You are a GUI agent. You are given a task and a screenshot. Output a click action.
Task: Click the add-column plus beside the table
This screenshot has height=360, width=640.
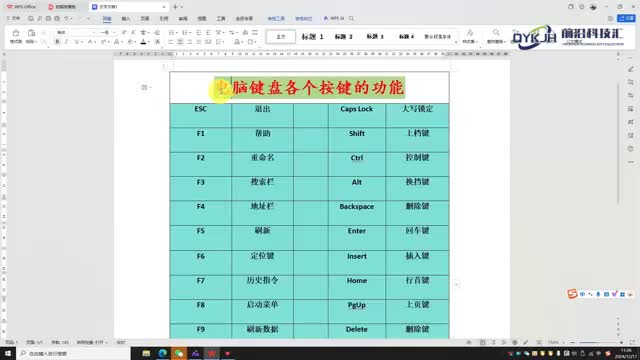[x=456, y=284]
